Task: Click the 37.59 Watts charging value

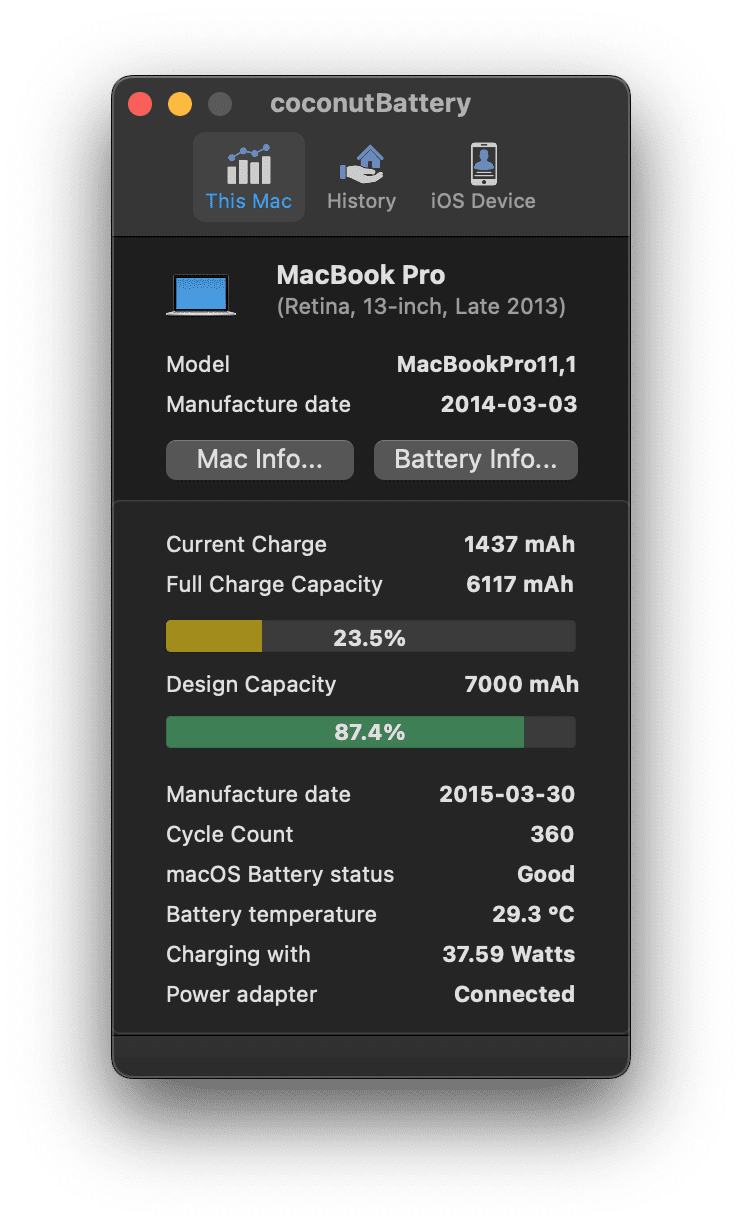Action: 509,954
